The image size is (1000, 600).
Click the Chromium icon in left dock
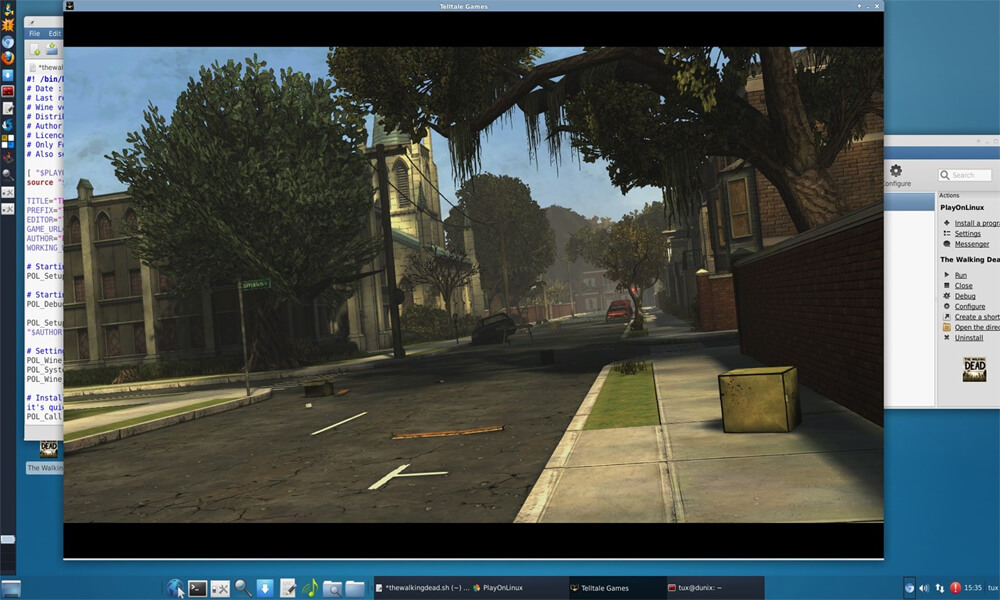(x=8, y=42)
